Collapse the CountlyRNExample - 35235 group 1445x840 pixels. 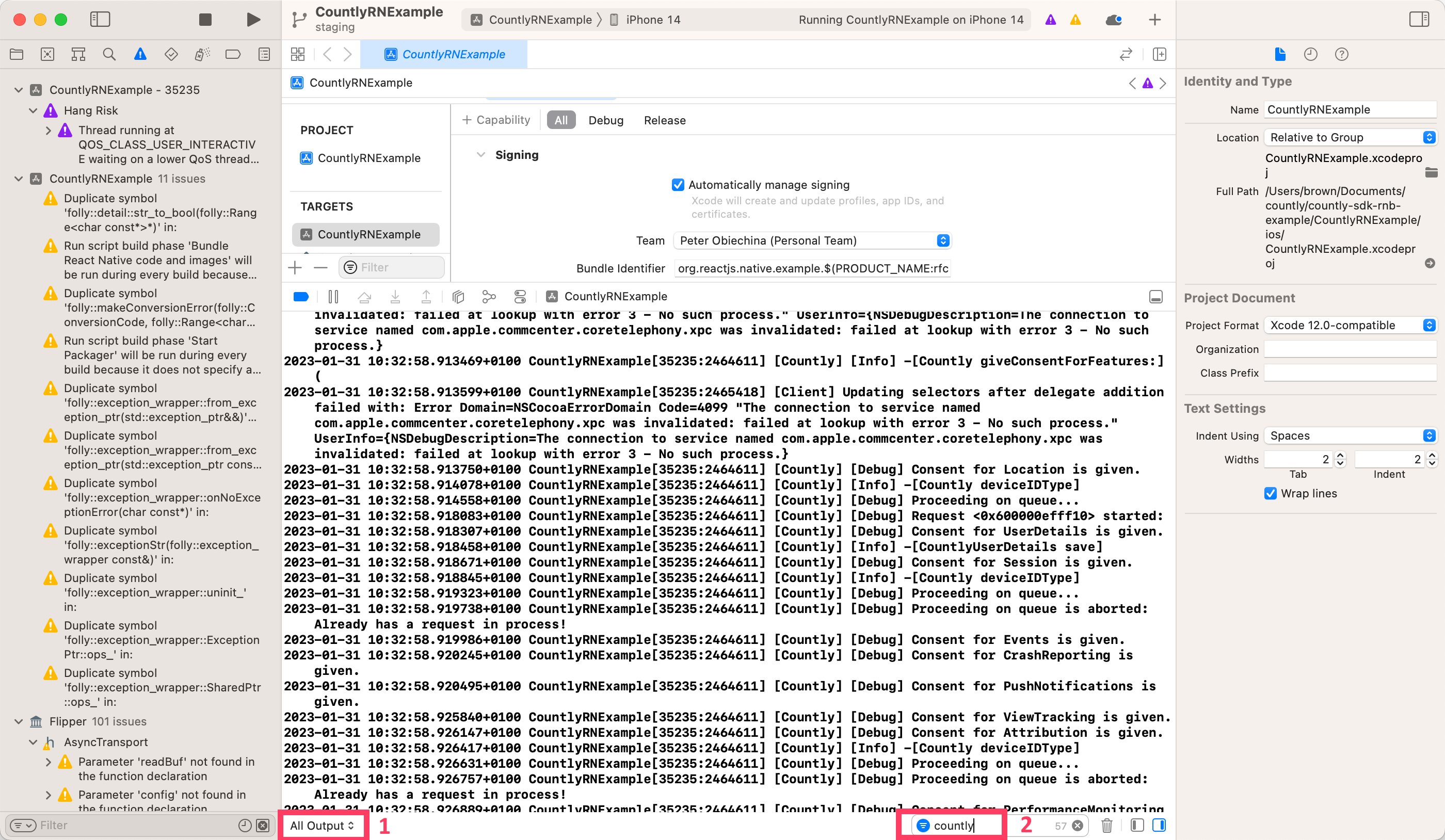click(x=19, y=90)
